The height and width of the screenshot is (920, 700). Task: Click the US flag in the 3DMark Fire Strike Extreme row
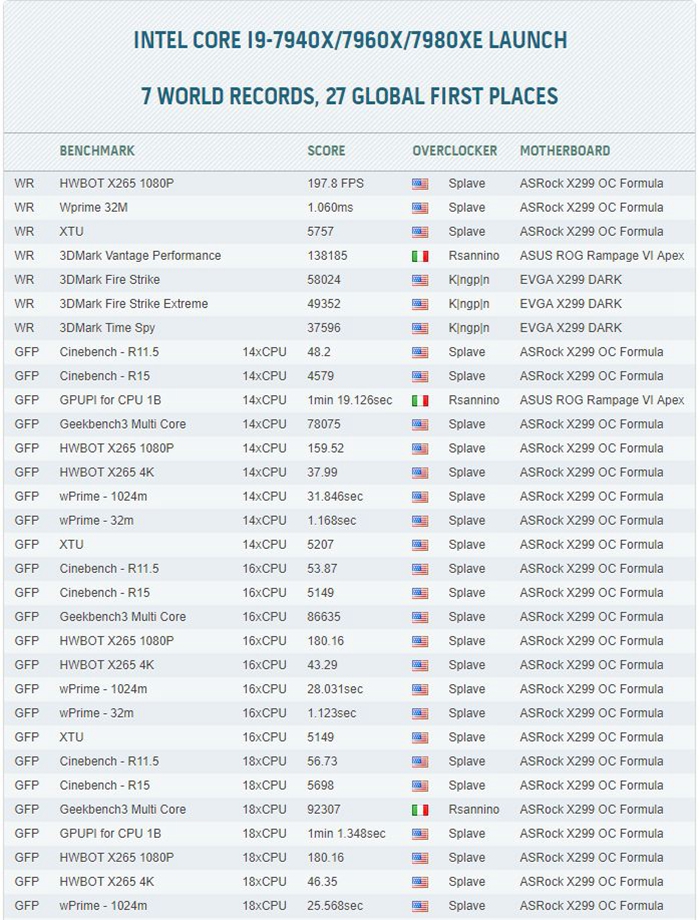[420, 305]
